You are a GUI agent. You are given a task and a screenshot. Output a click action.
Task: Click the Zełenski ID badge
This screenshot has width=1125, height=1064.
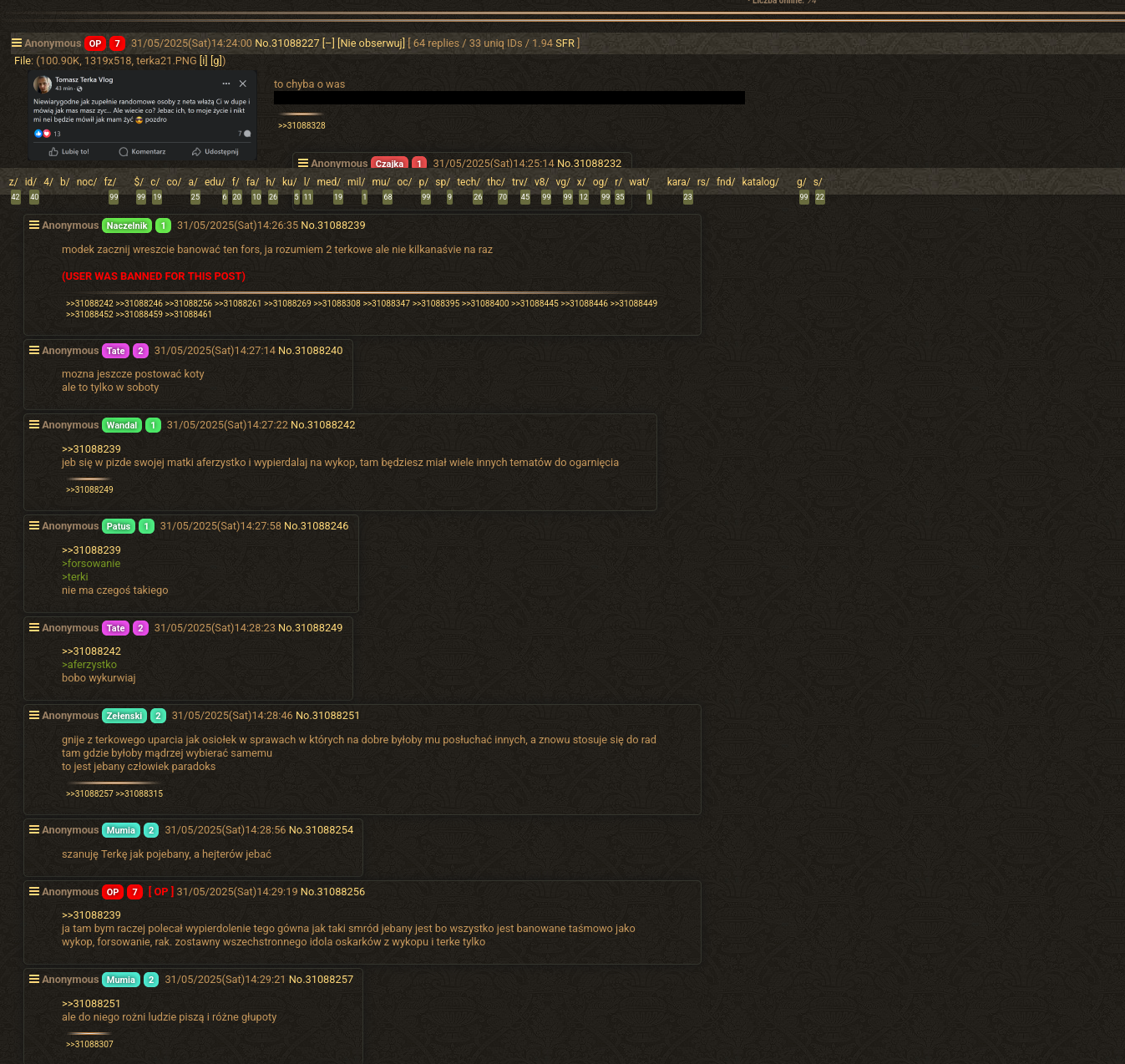click(124, 716)
